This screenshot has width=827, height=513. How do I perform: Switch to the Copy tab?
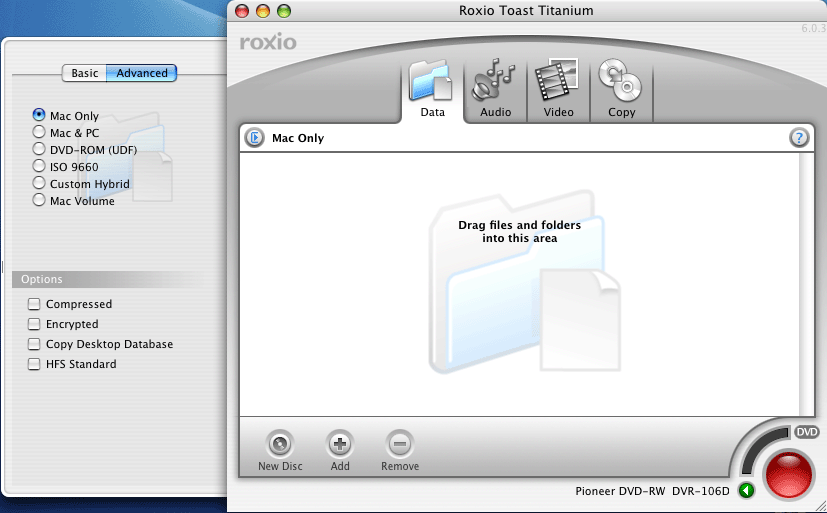coord(621,89)
